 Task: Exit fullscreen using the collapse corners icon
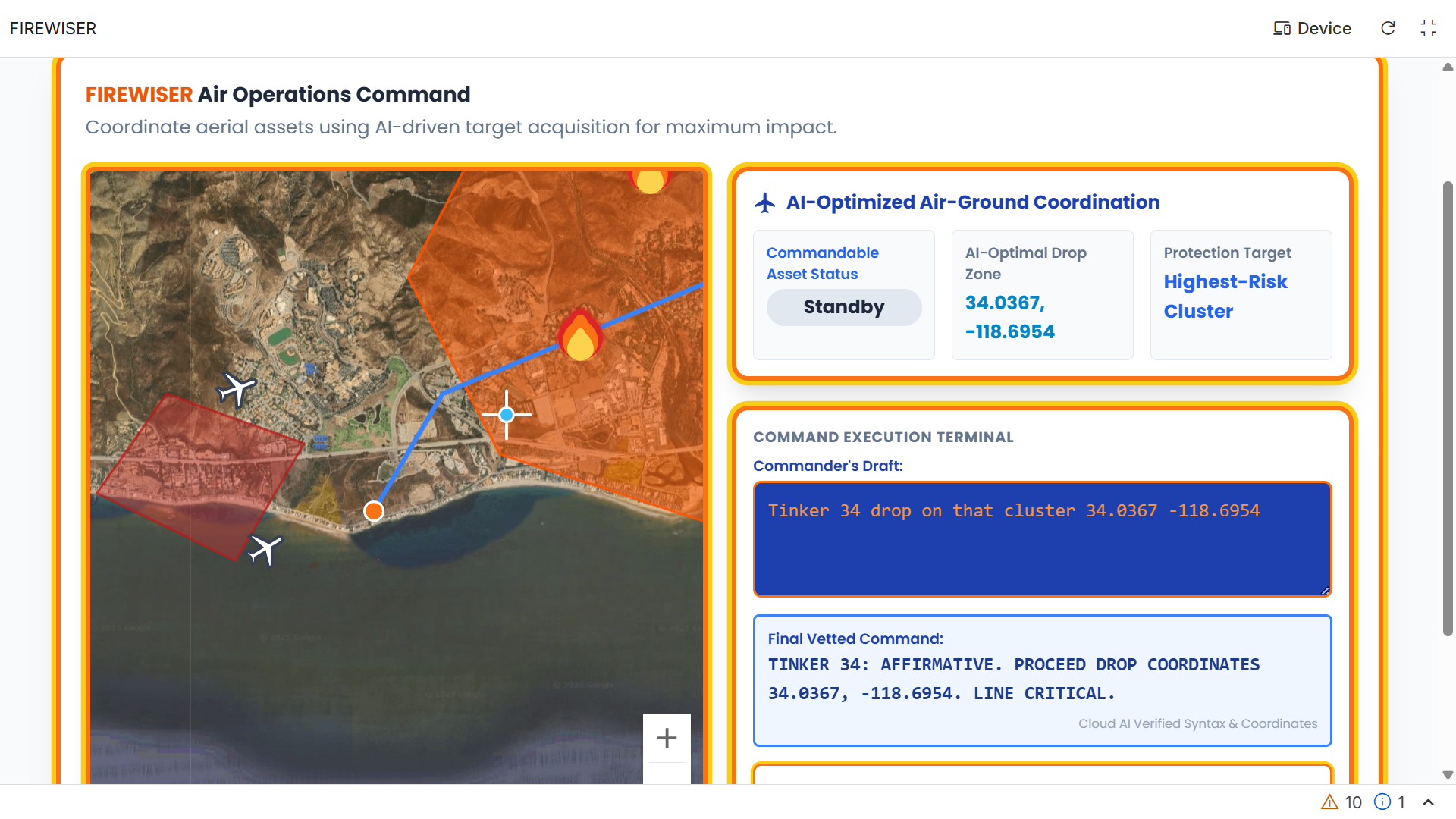(1428, 28)
